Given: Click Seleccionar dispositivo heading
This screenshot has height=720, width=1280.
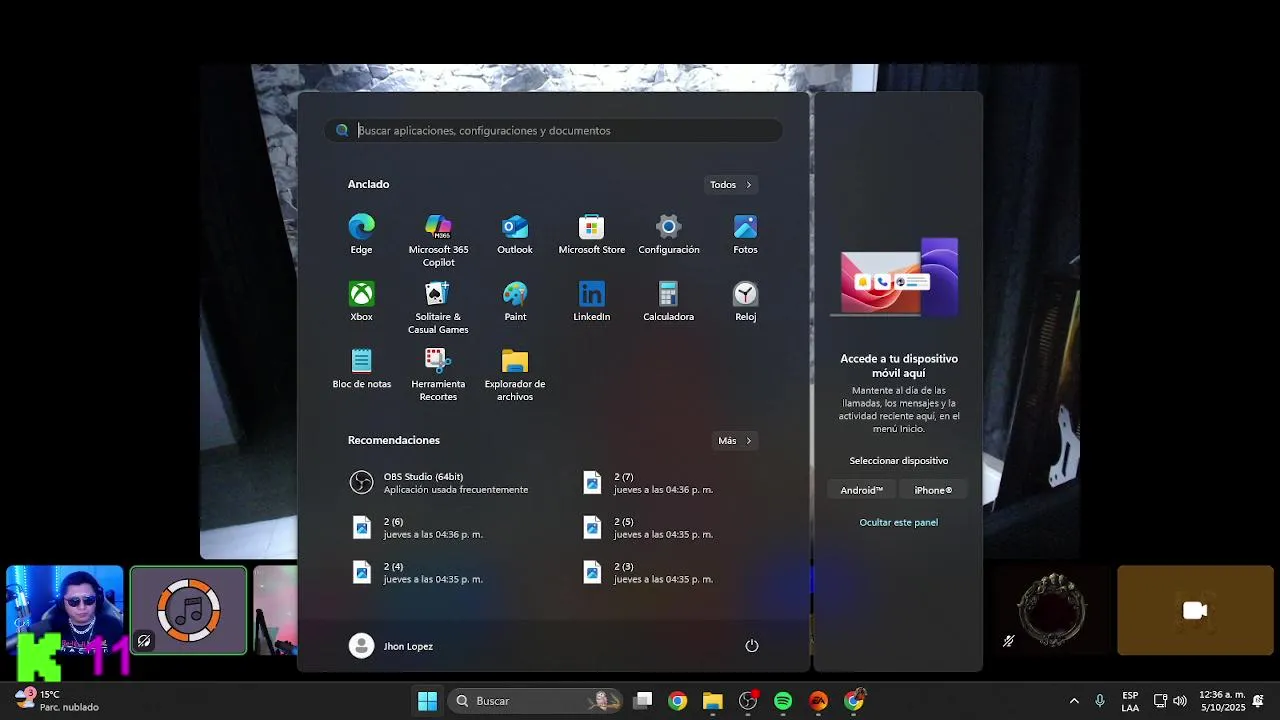Looking at the screenshot, I should click(898, 461).
